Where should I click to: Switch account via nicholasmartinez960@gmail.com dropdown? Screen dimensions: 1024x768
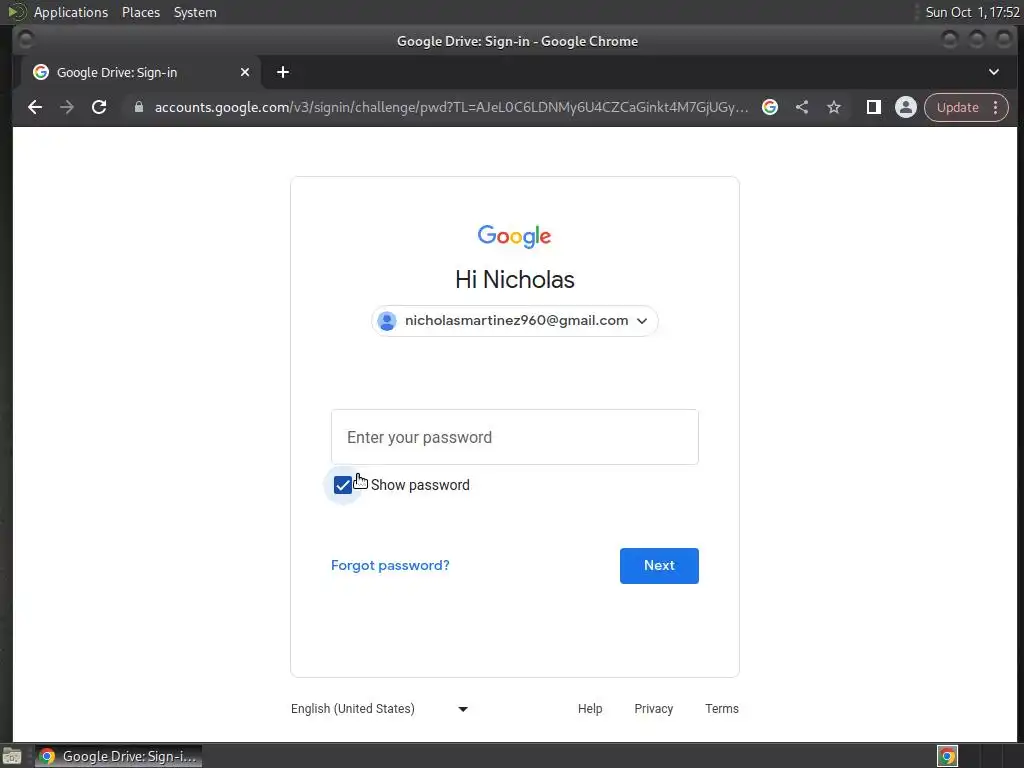[x=515, y=321]
